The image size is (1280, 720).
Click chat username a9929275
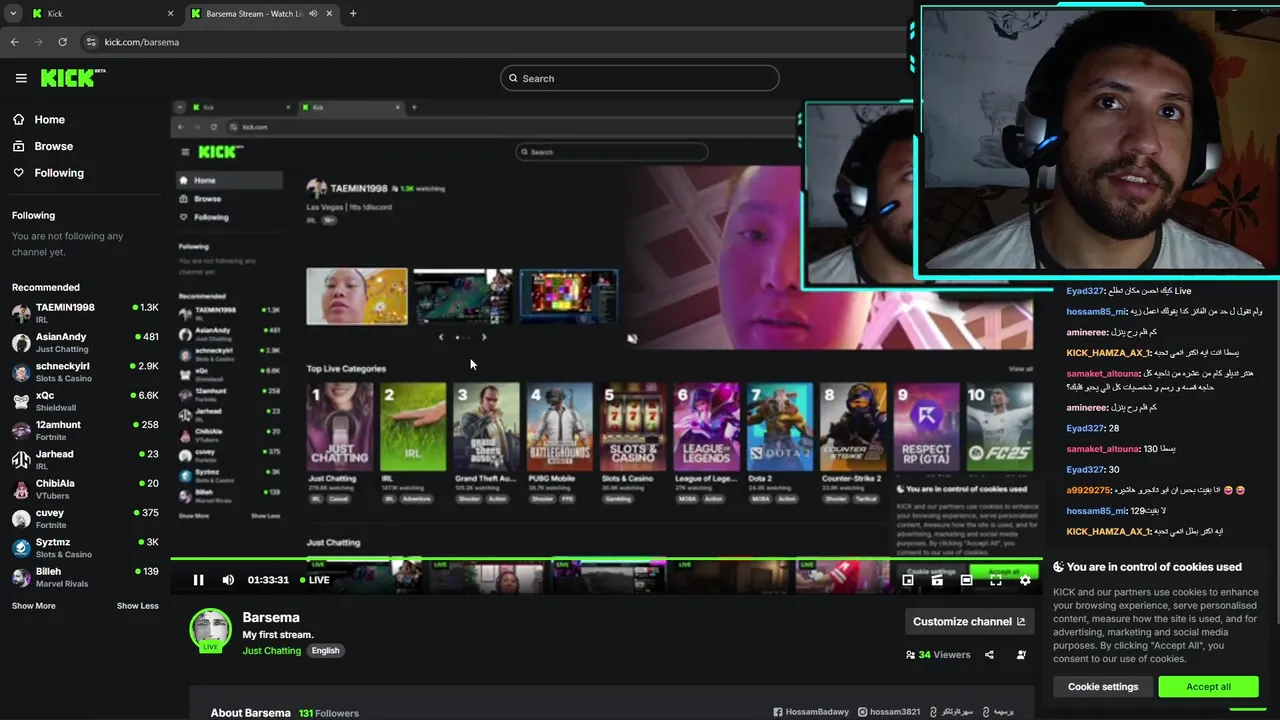click(1089, 490)
